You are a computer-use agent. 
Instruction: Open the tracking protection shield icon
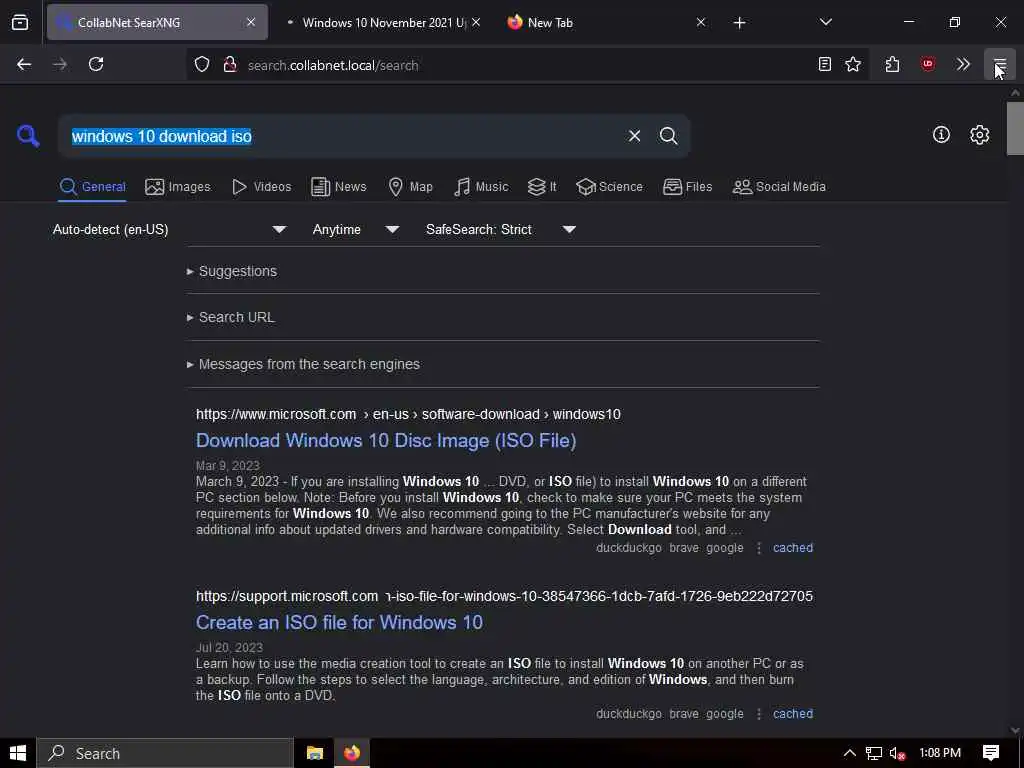(x=202, y=65)
